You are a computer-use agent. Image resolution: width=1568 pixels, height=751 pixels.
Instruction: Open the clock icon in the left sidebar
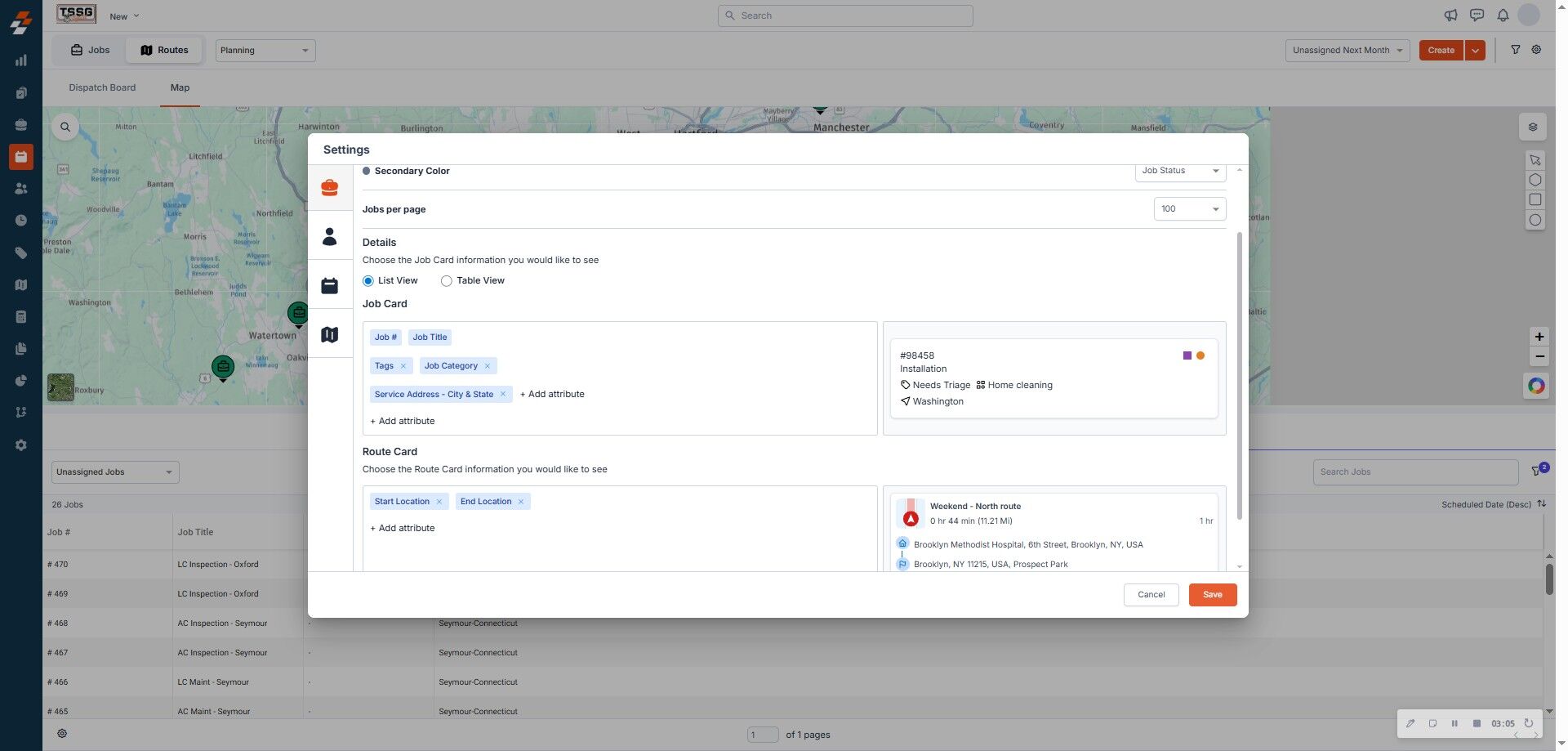21,221
